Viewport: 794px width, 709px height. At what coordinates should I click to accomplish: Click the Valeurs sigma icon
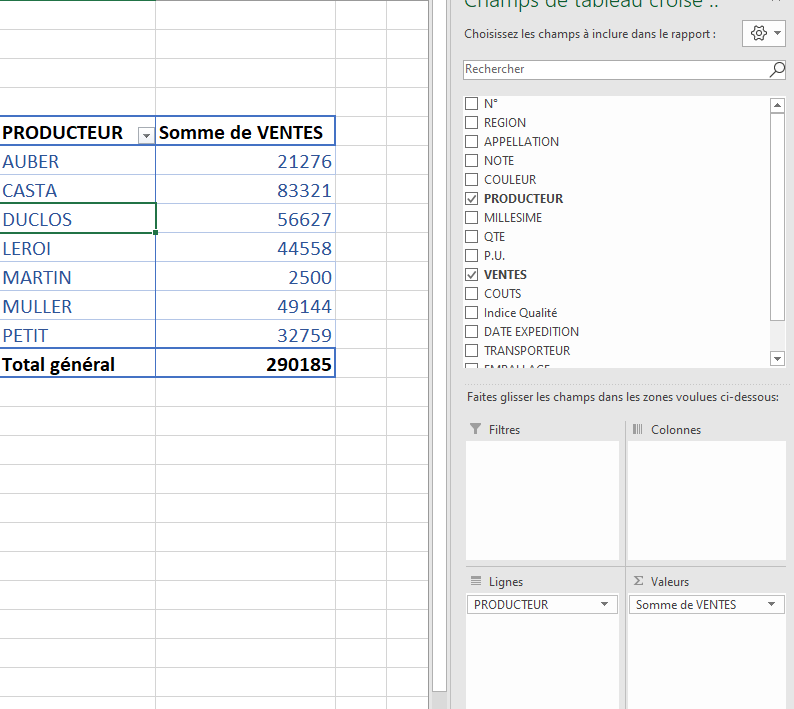pos(637,581)
